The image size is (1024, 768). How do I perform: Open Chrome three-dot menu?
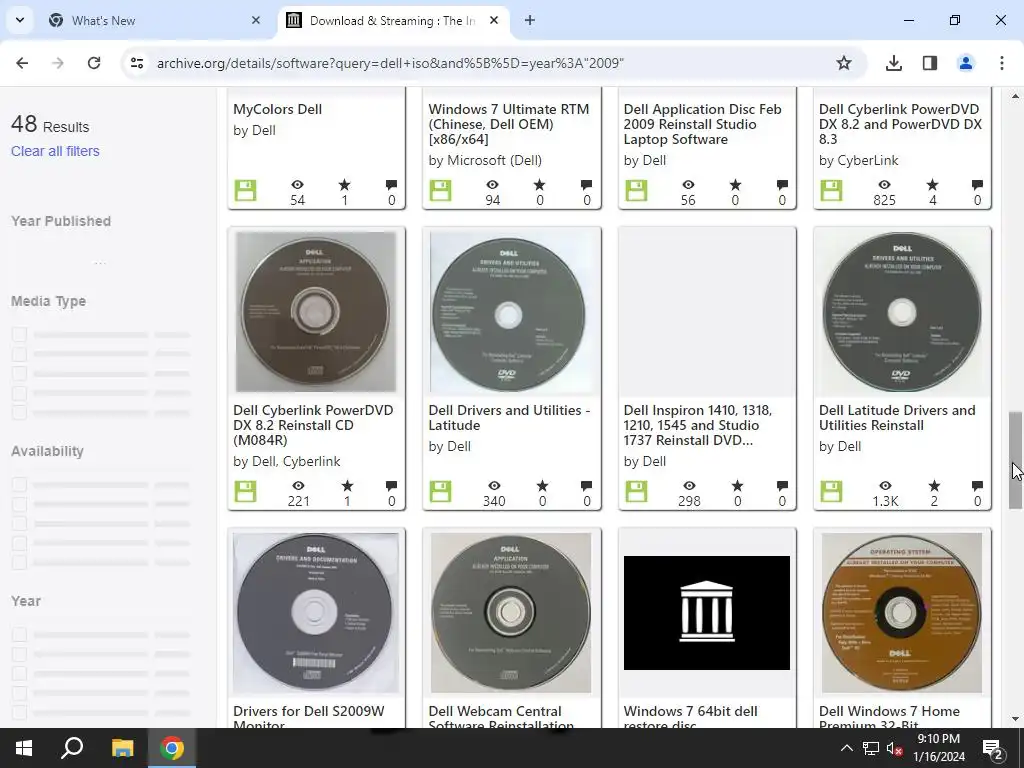pyautogui.click(x=1002, y=63)
